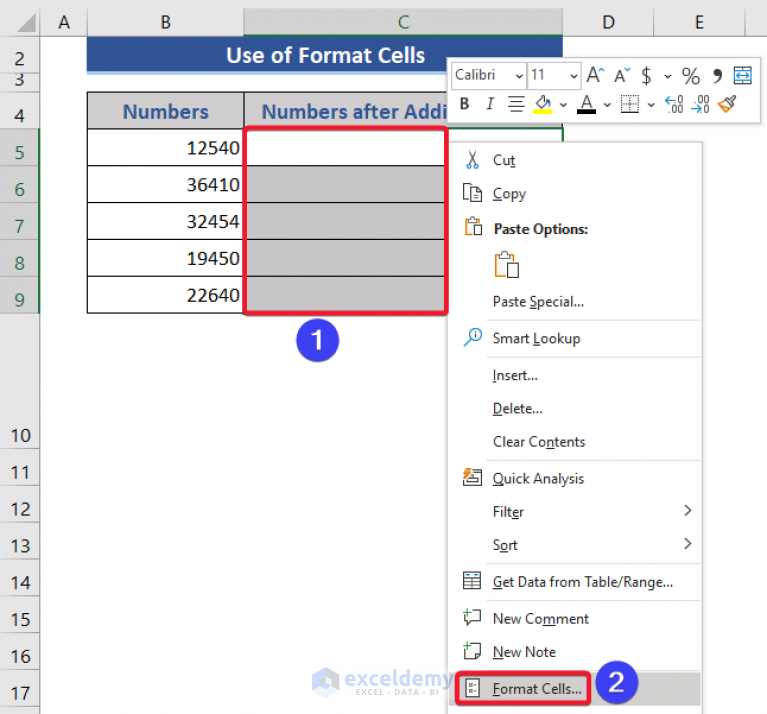Expand the Borders dropdown arrow
Screen dimensions: 767x714
[651, 105]
